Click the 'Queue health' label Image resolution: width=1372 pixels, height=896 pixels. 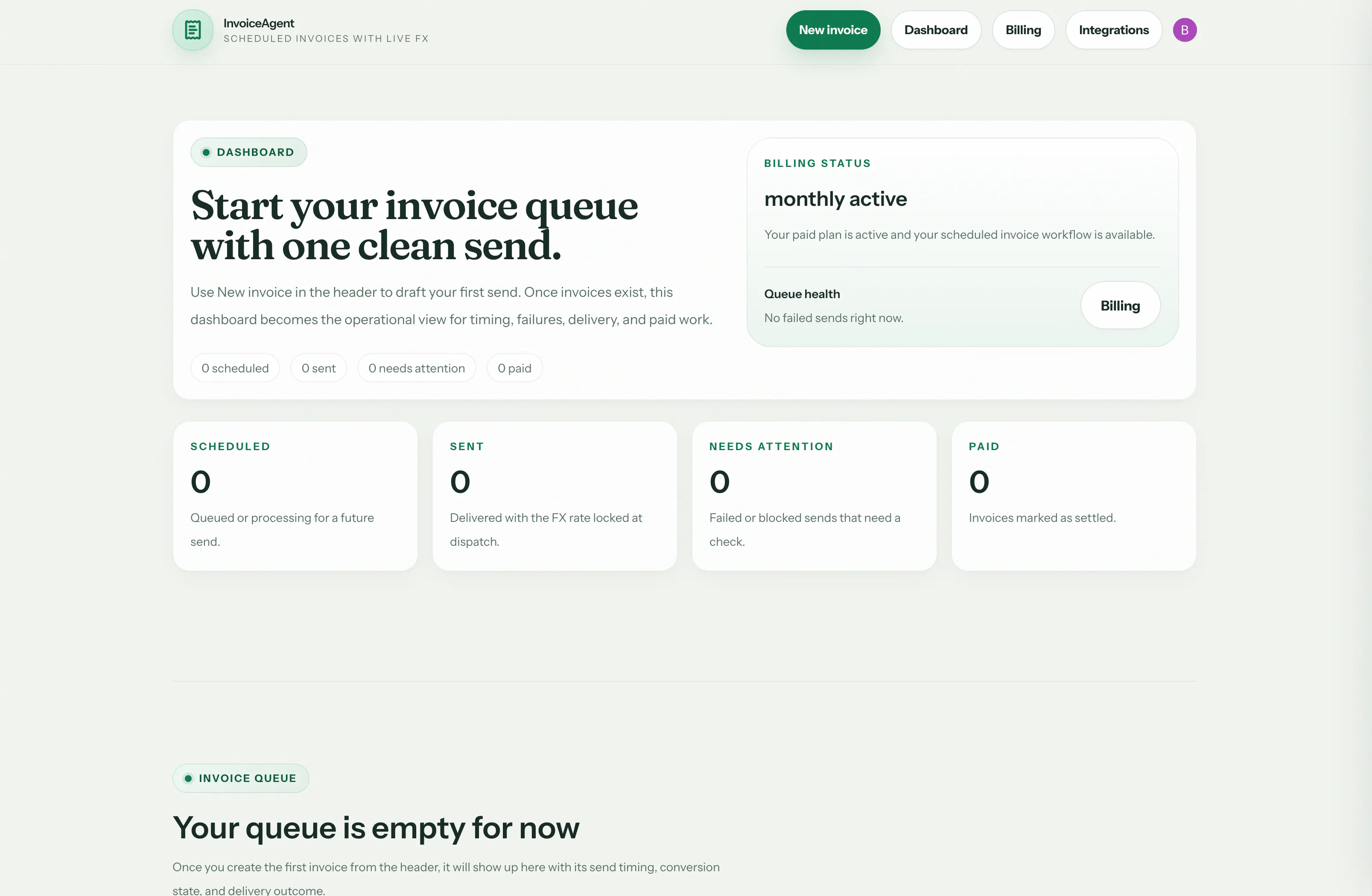pyautogui.click(x=802, y=294)
